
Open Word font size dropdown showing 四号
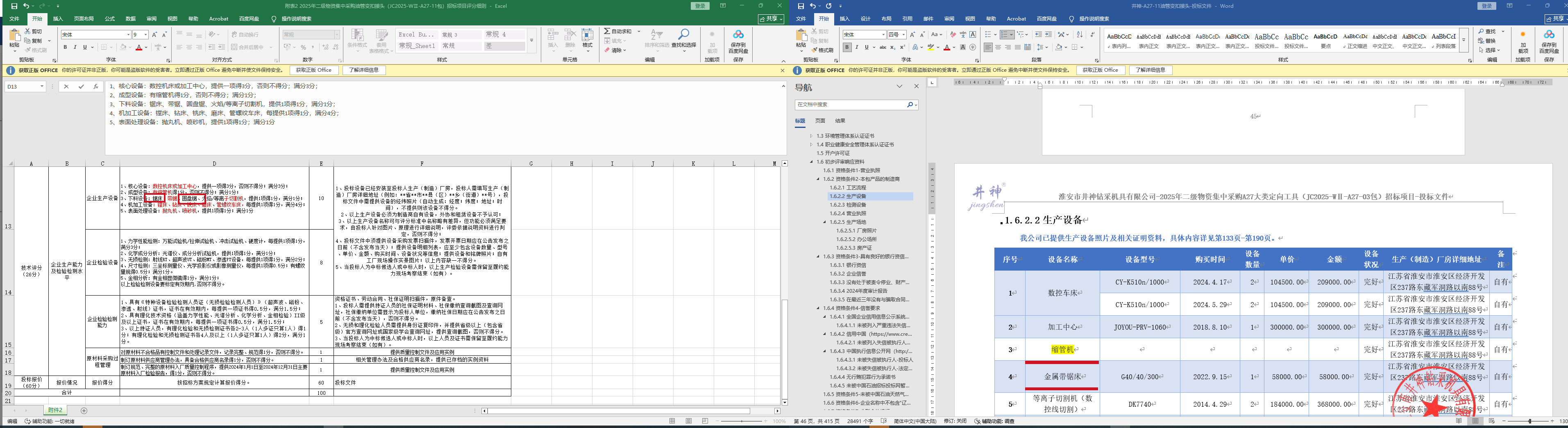[896, 35]
